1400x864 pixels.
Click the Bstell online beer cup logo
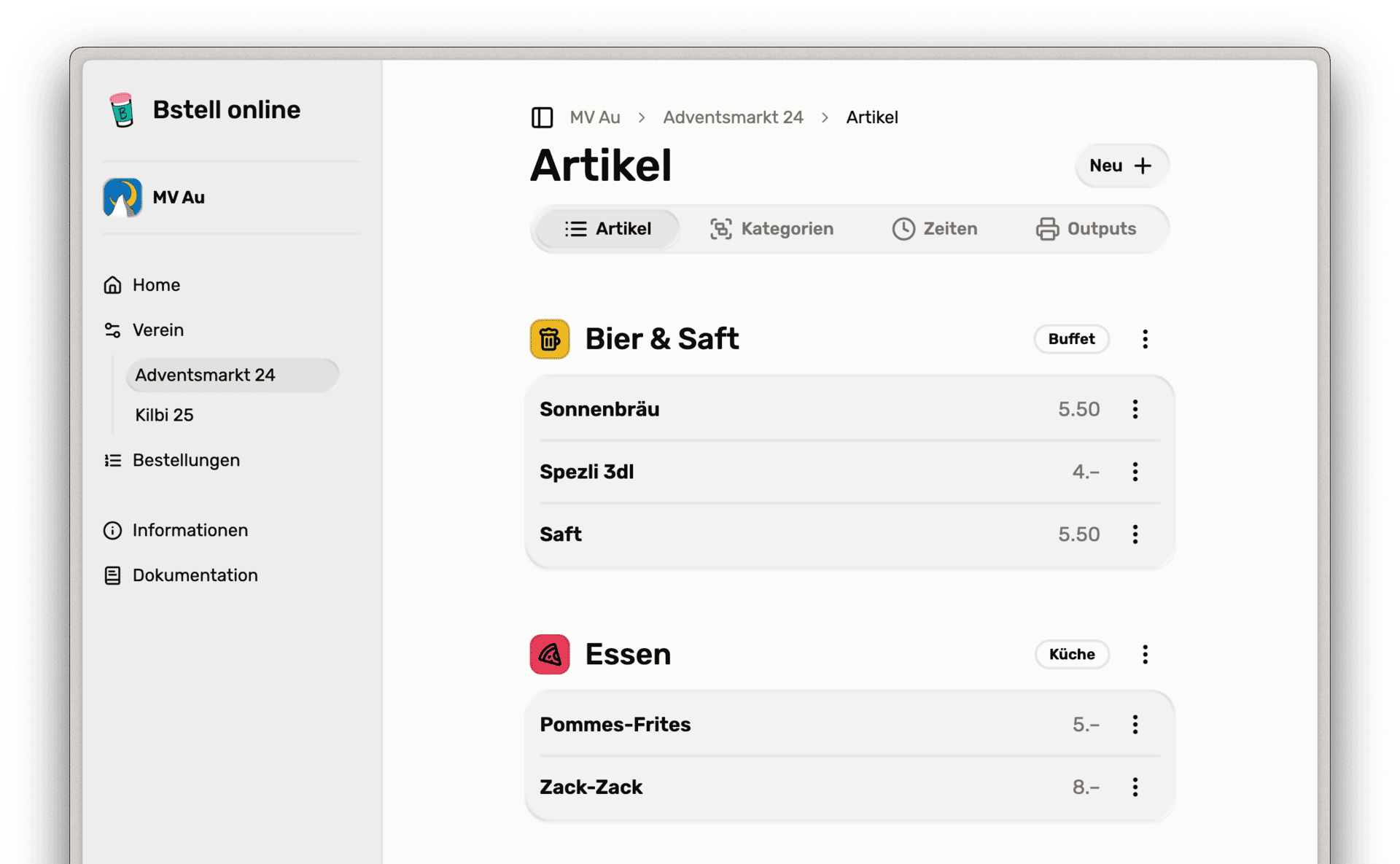pyautogui.click(x=121, y=110)
